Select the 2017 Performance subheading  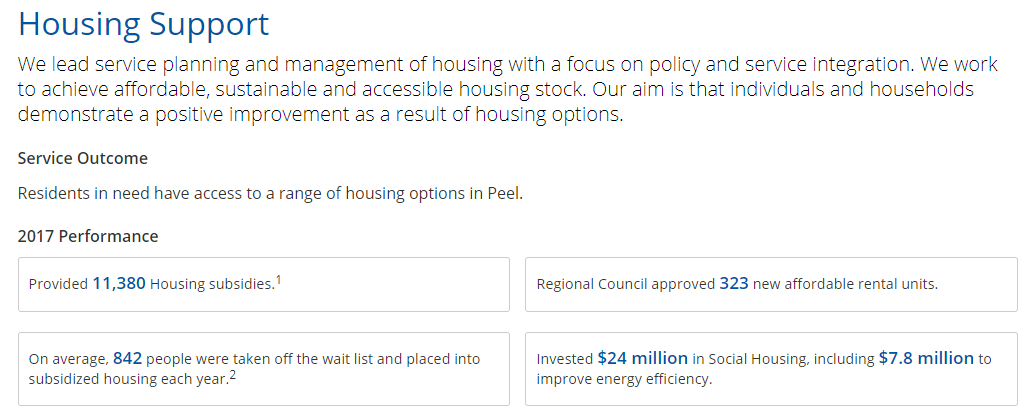[88, 236]
